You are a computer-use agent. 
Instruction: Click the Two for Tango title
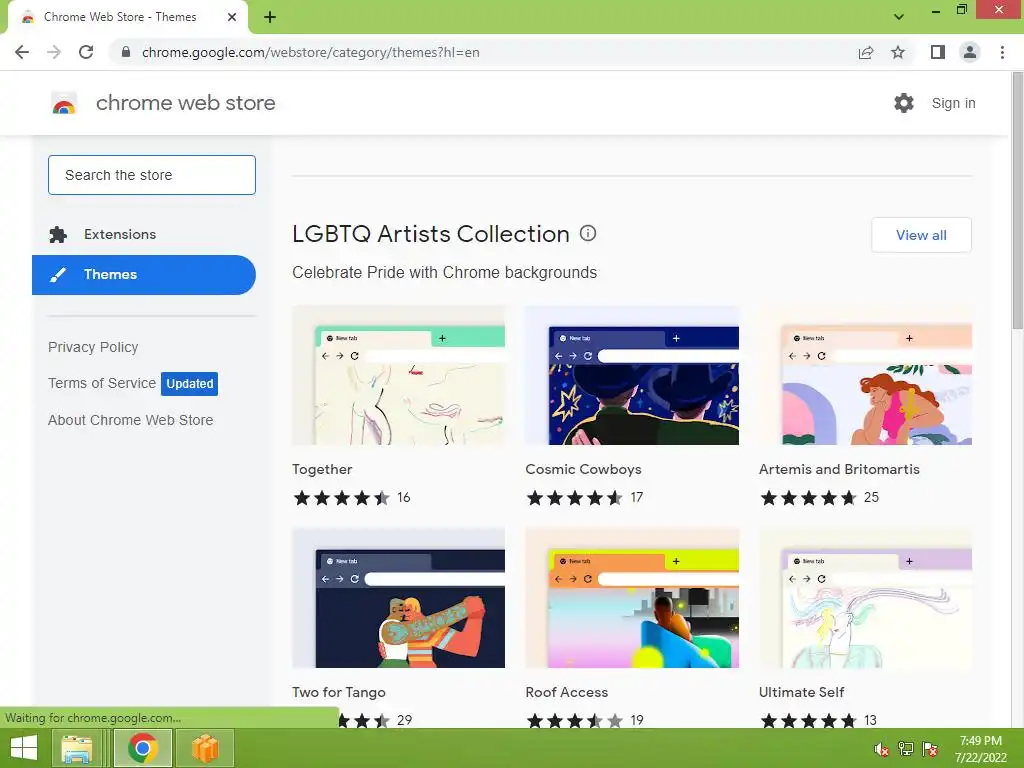339,692
